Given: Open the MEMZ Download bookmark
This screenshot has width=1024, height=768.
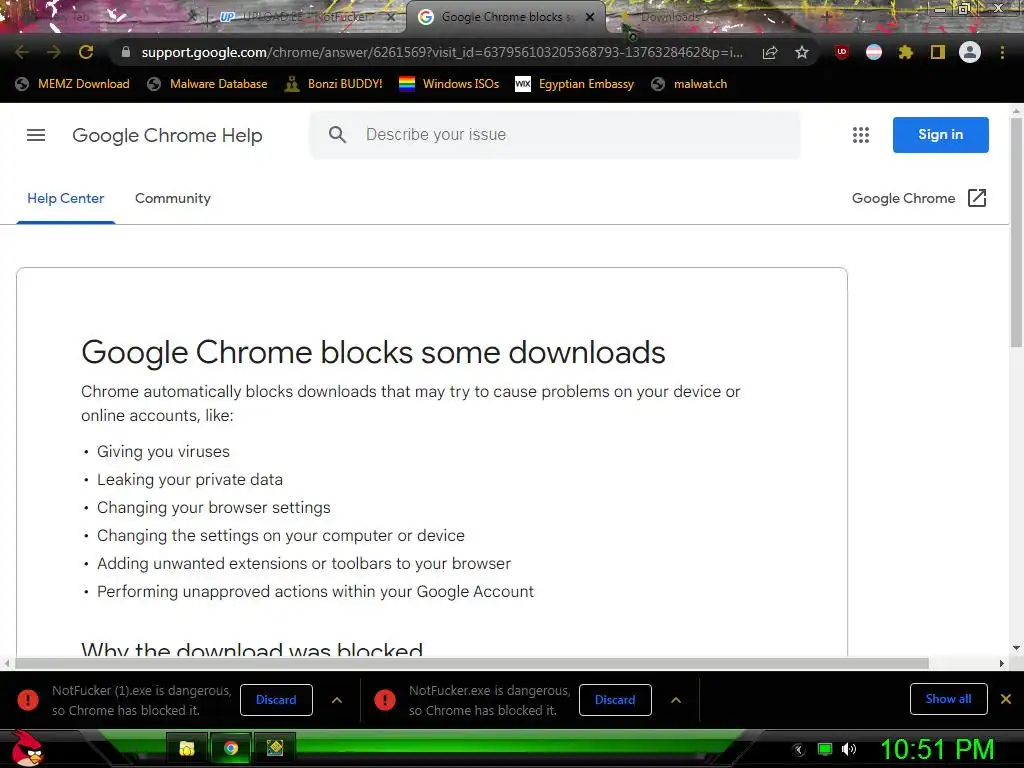Looking at the screenshot, I should 72,84.
